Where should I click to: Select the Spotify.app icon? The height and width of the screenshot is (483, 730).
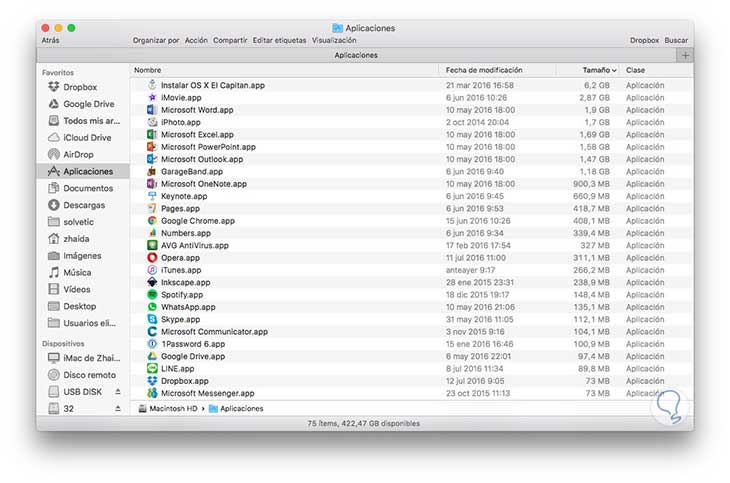152,294
